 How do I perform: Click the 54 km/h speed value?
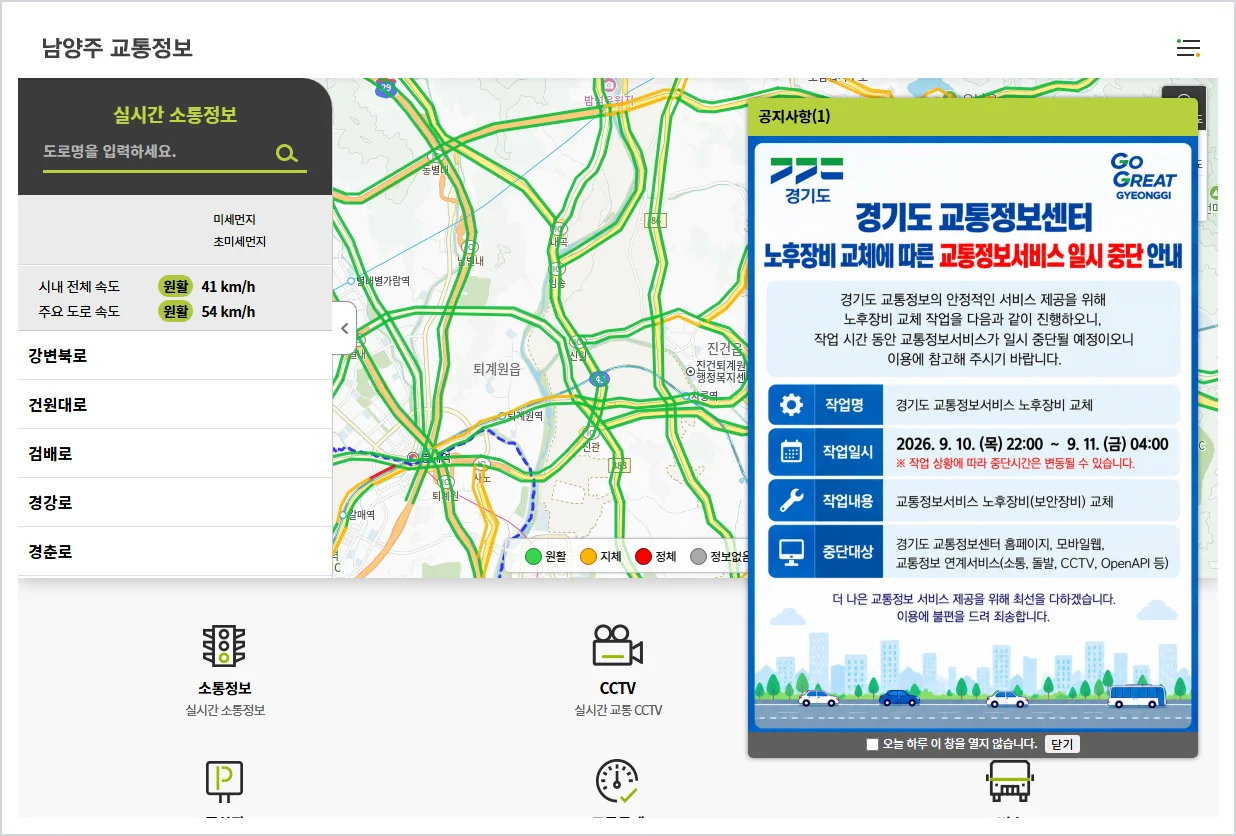228,311
